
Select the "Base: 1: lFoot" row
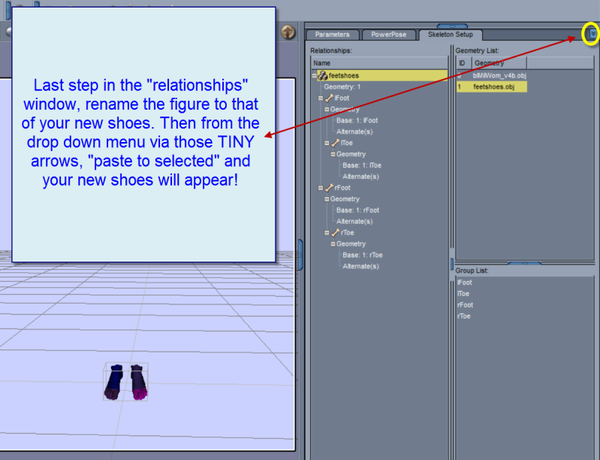tap(357, 121)
